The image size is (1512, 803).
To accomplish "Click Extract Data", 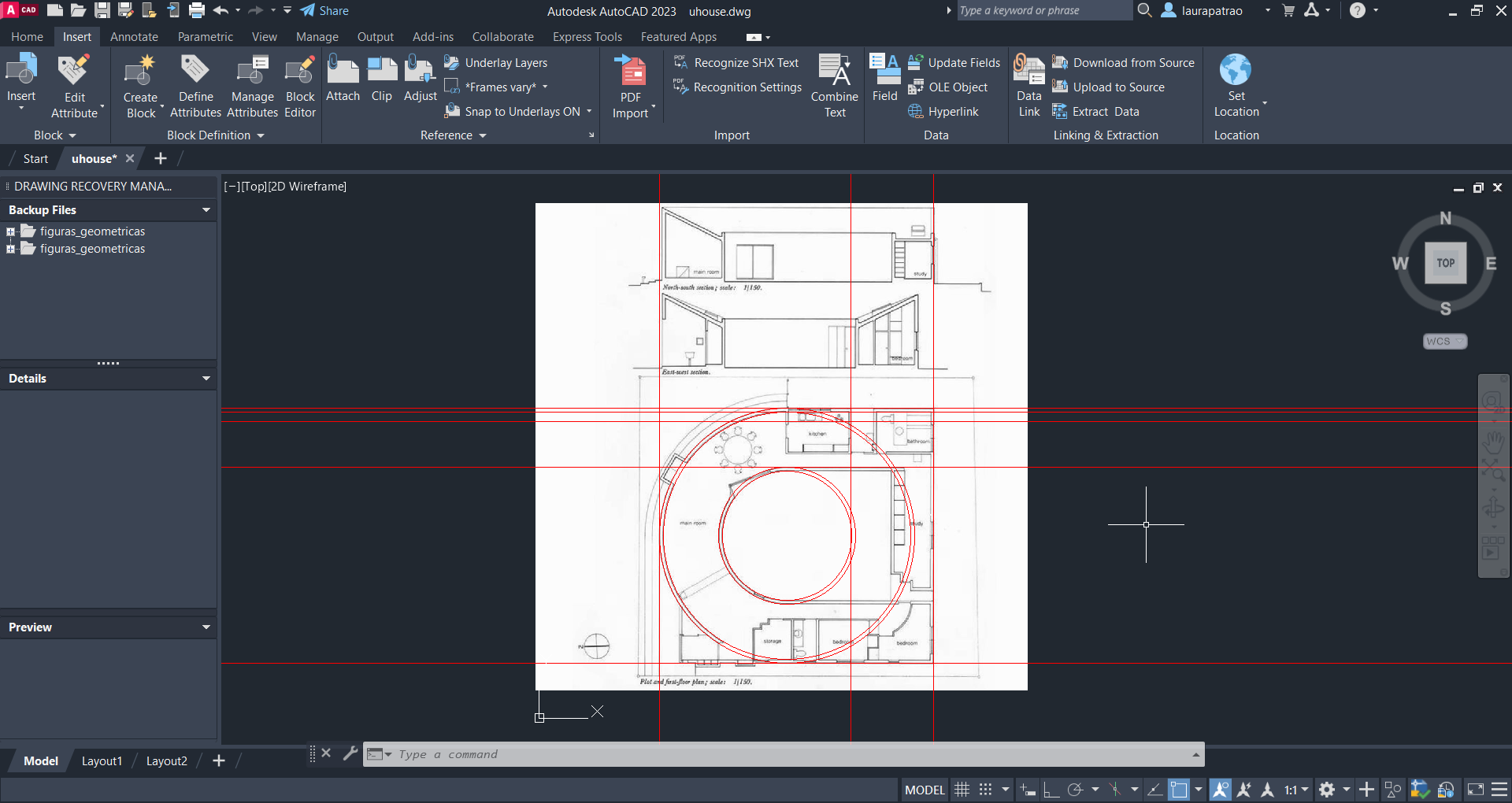I will click(1096, 111).
